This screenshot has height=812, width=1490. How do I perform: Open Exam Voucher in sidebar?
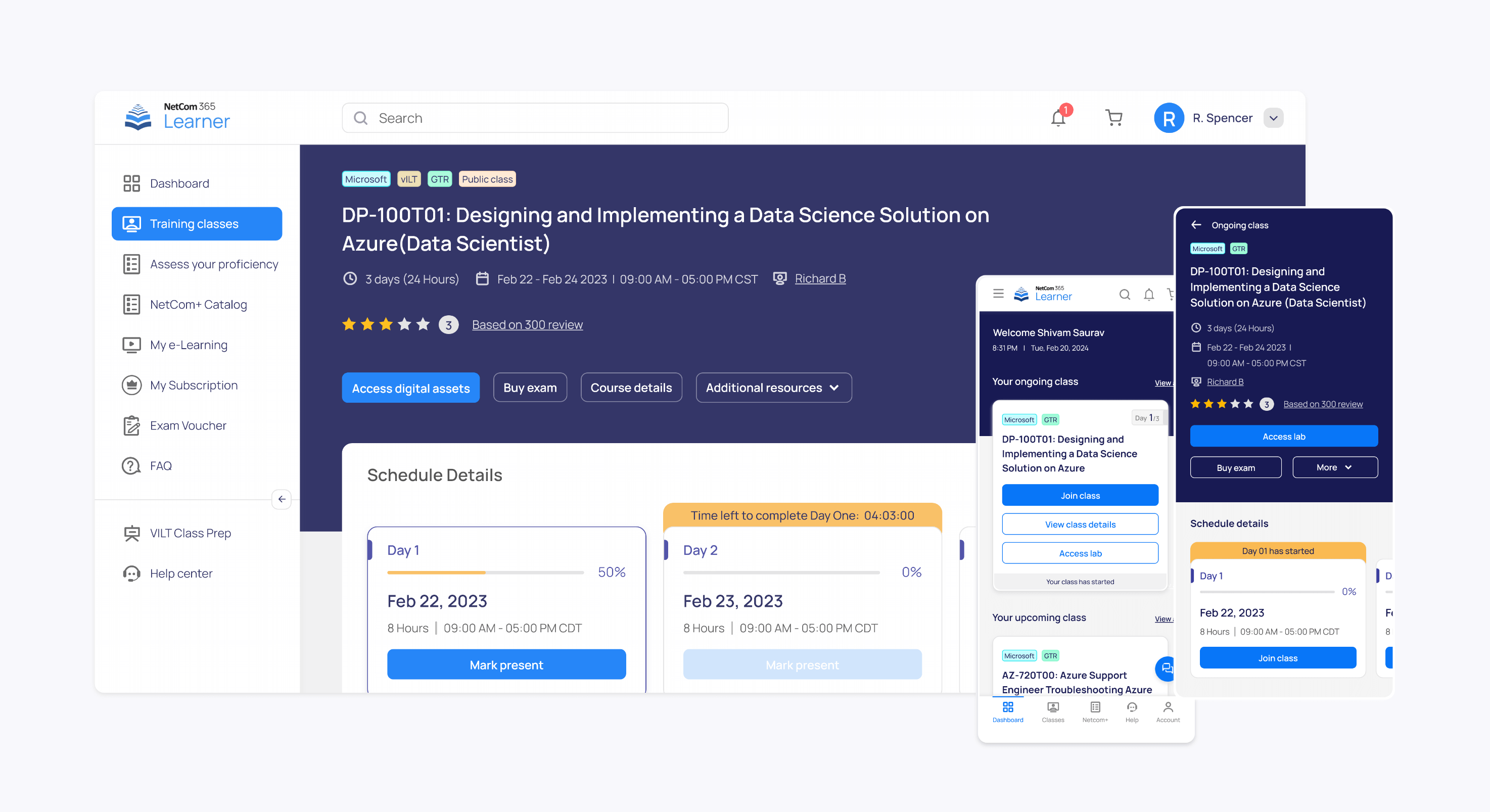coord(197,425)
